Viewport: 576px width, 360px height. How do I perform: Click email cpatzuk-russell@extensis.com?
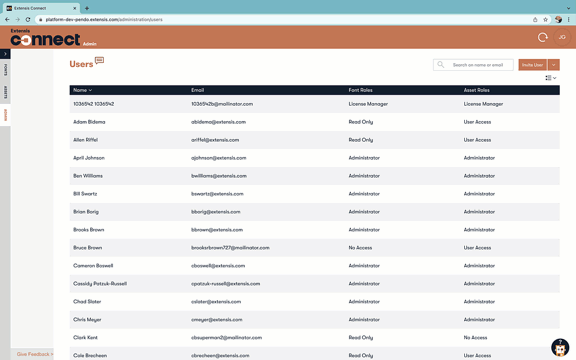[x=226, y=284]
